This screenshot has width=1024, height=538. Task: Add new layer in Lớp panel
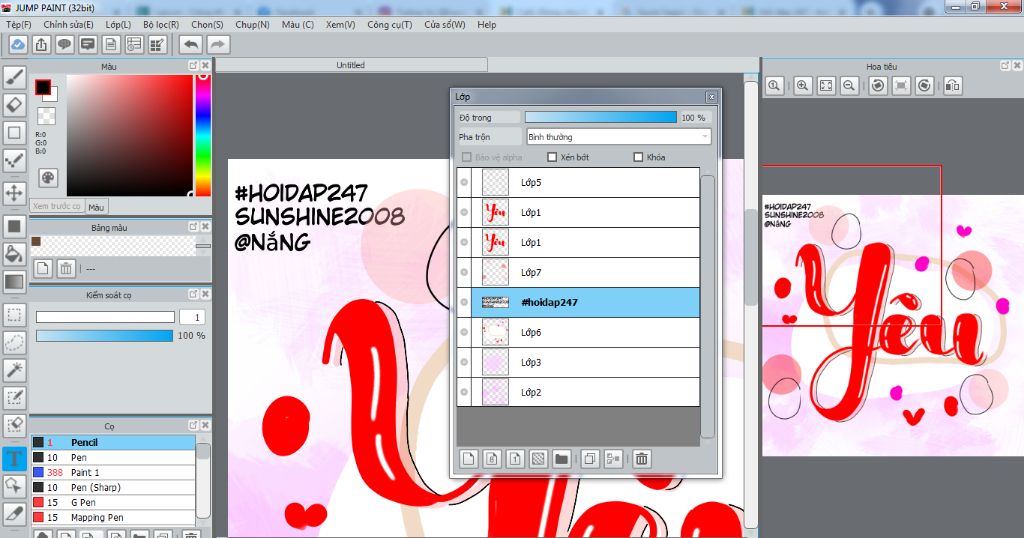(468, 459)
